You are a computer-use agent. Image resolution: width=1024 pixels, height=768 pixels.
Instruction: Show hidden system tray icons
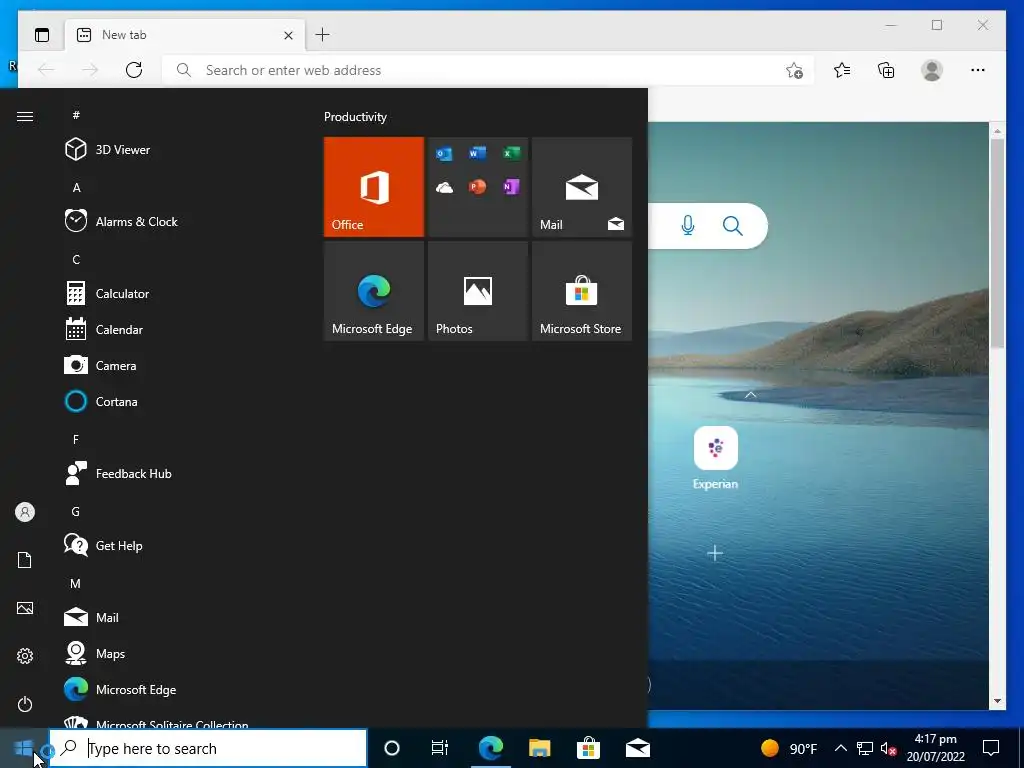(x=840, y=748)
